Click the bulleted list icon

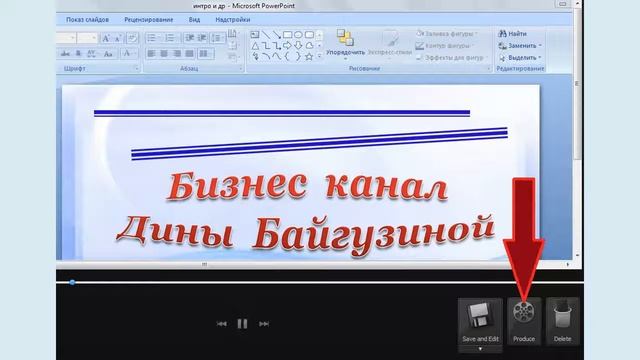click(152, 38)
